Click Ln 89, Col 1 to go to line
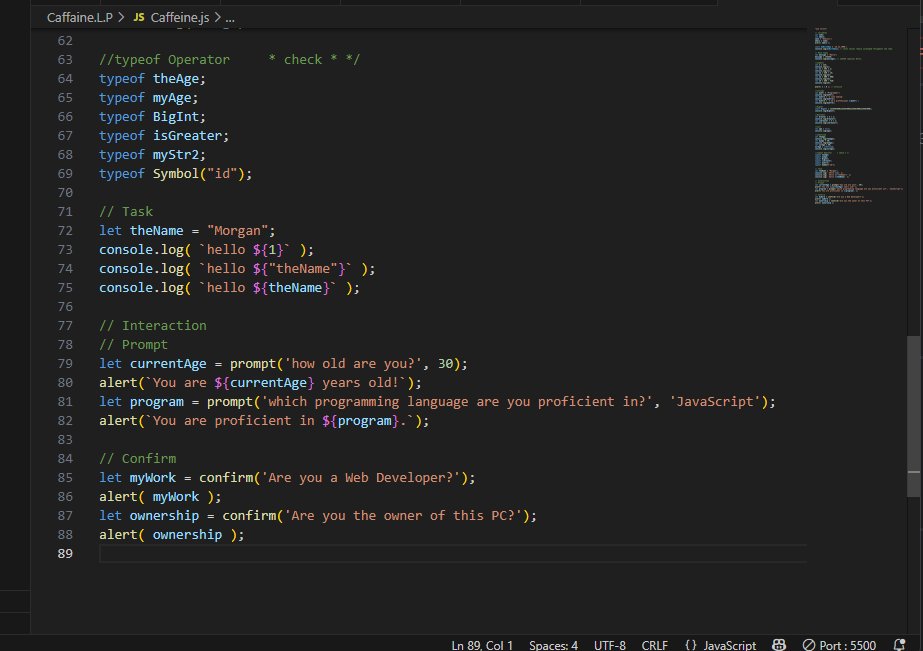This screenshot has height=651, width=923. tap(482, 645)
